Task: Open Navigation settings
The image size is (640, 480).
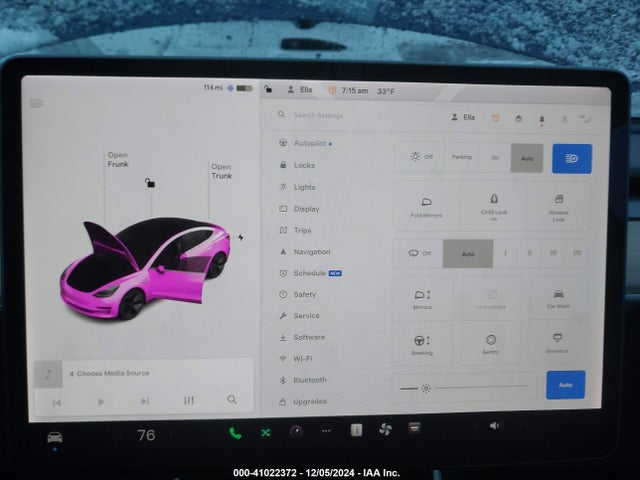Action: 305,252
